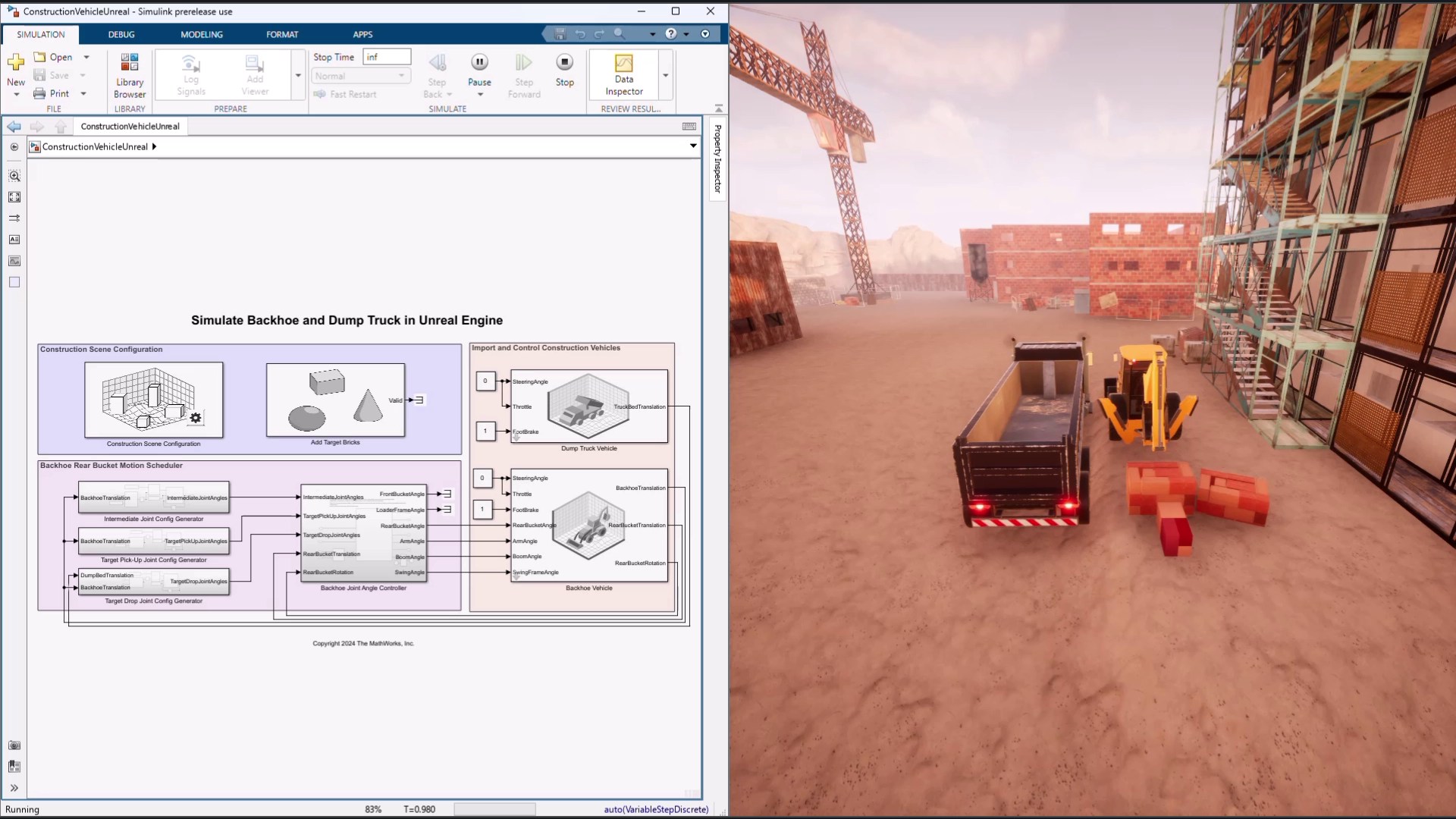Viewport: 1456px width, 819px height.
Task: Select the Image tool in palette
Action: click(x=14, y=261)
